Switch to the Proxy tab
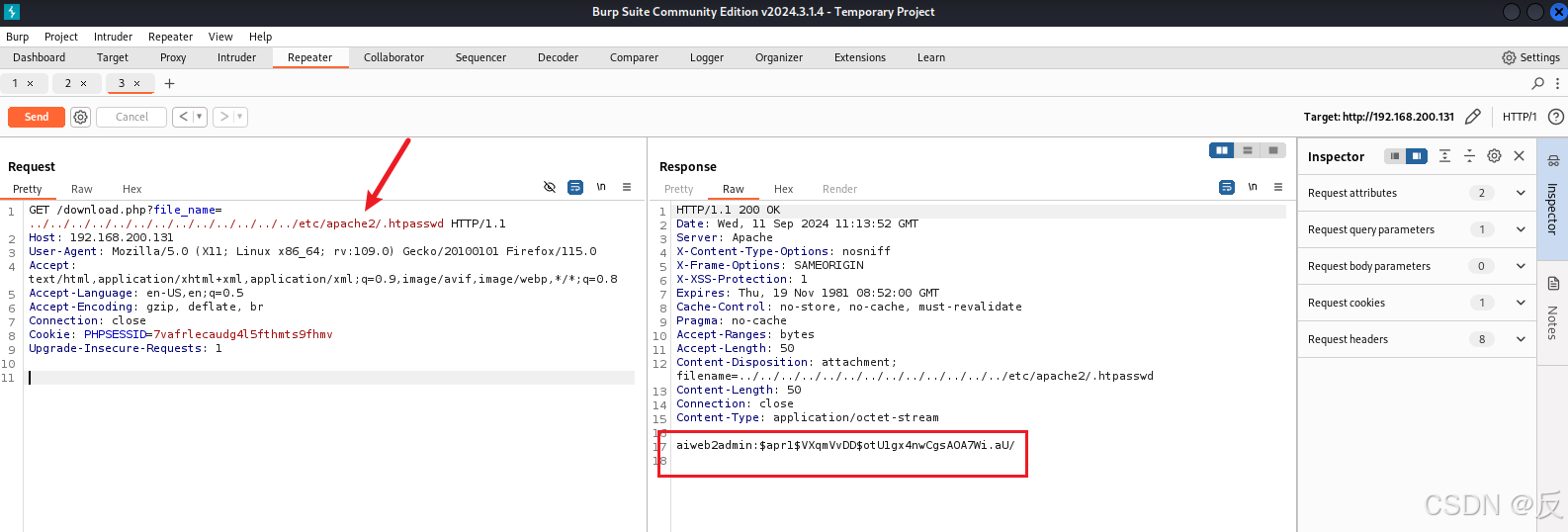The width and height of the screenshot is (1568, 532). coord(173,57)
